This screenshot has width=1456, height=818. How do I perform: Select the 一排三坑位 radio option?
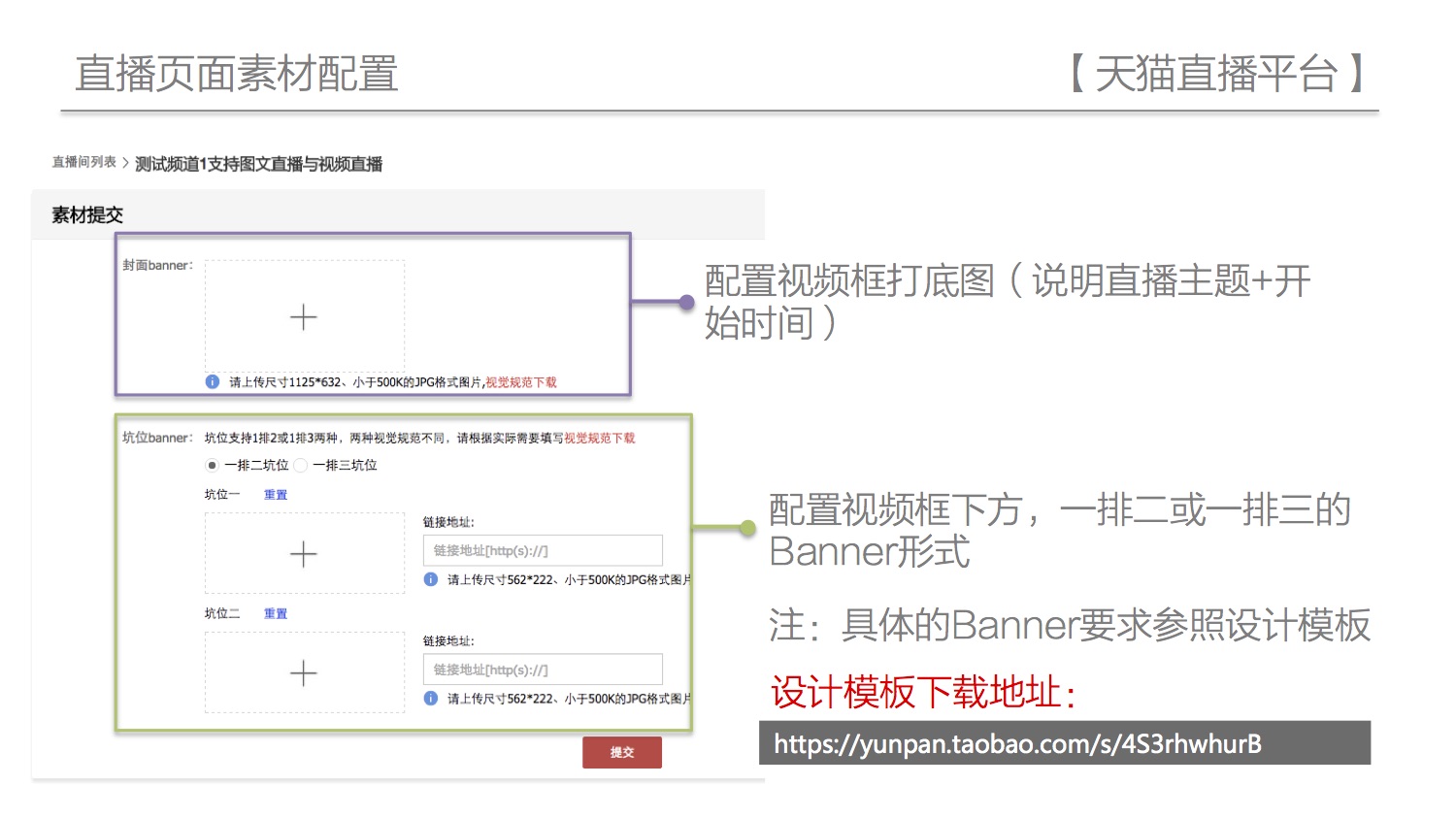pyautogui.click(x=301, y=465)
